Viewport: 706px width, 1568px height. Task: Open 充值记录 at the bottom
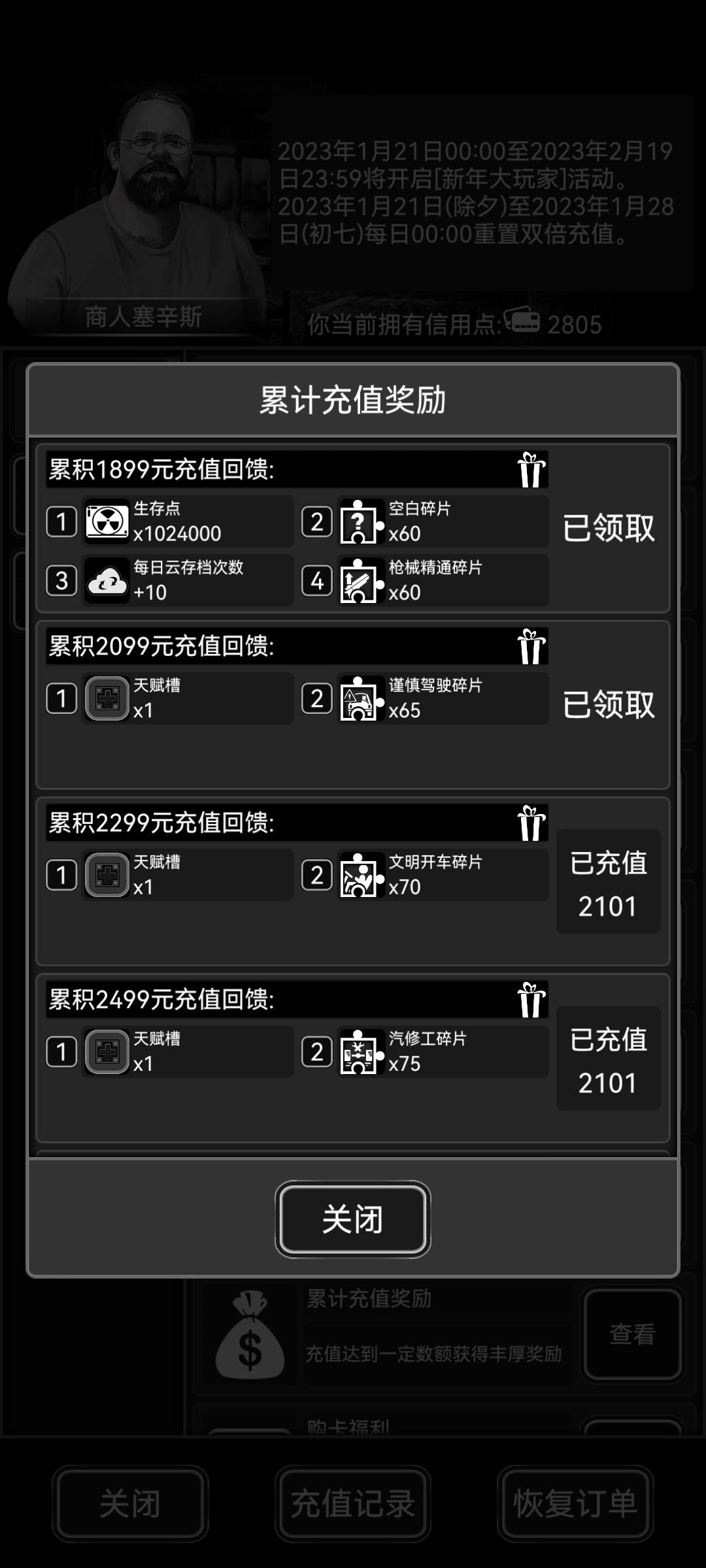353,1504
